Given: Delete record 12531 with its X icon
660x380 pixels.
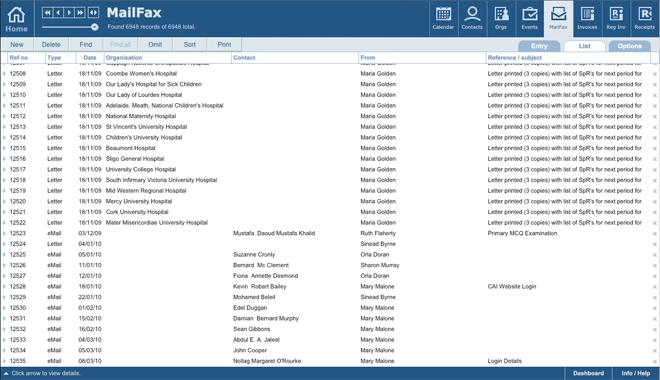Looking at the screenshot, I should tap(655, 319).
